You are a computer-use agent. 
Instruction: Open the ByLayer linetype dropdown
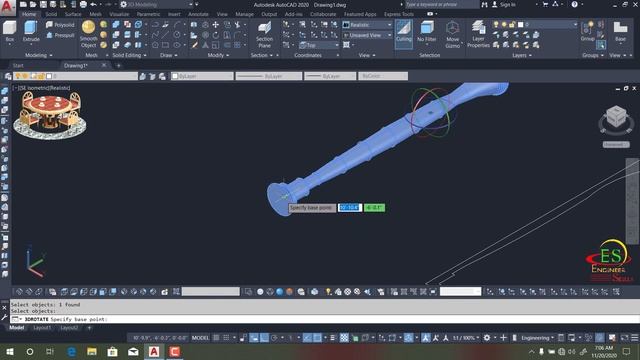[x=269, y=76]
